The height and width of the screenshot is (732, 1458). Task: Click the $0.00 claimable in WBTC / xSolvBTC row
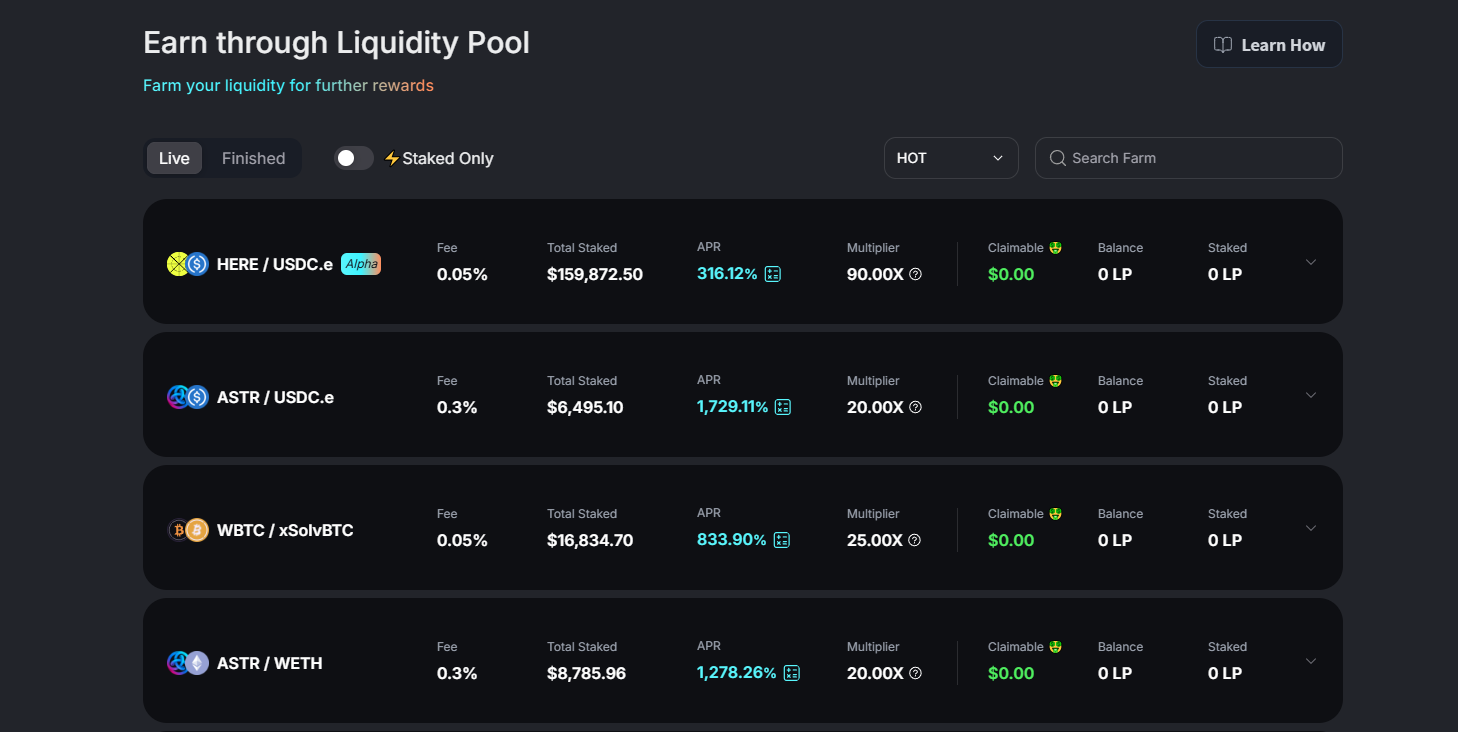pos(1011,541)
